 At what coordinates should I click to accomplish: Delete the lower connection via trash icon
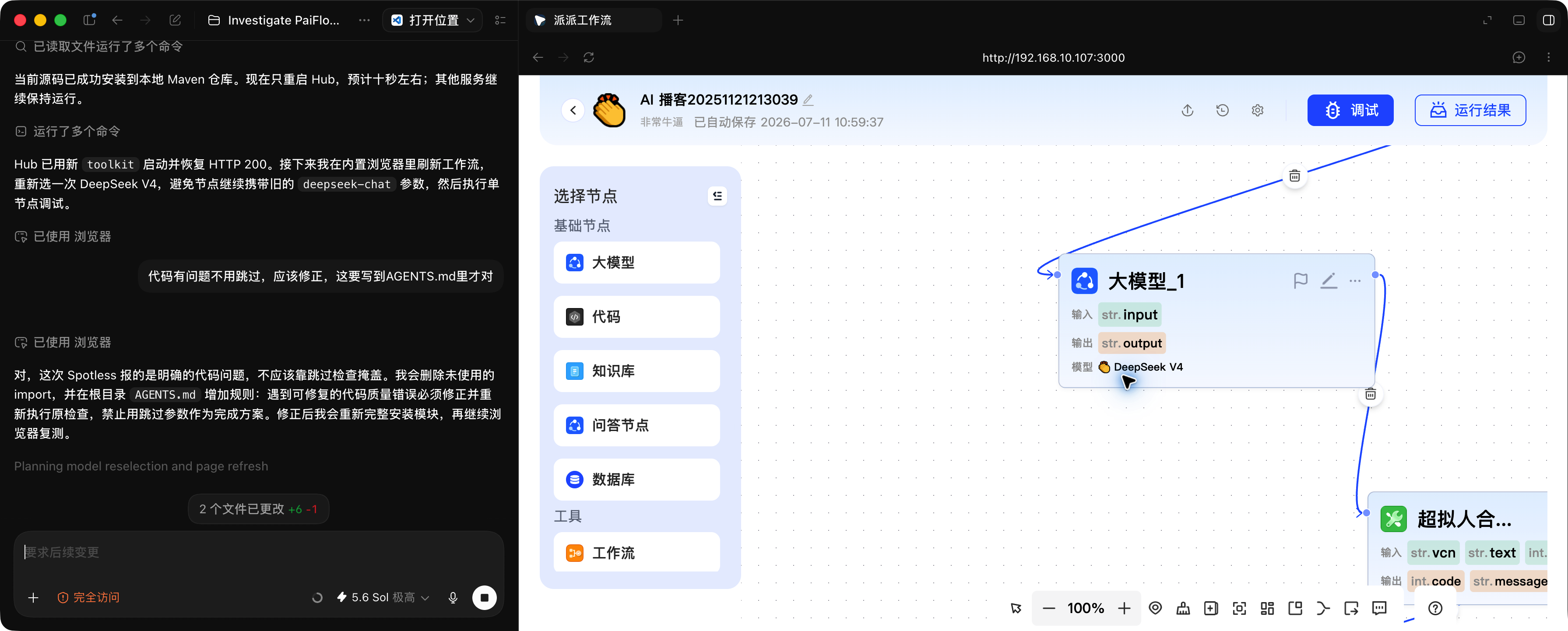(1371, 394)
